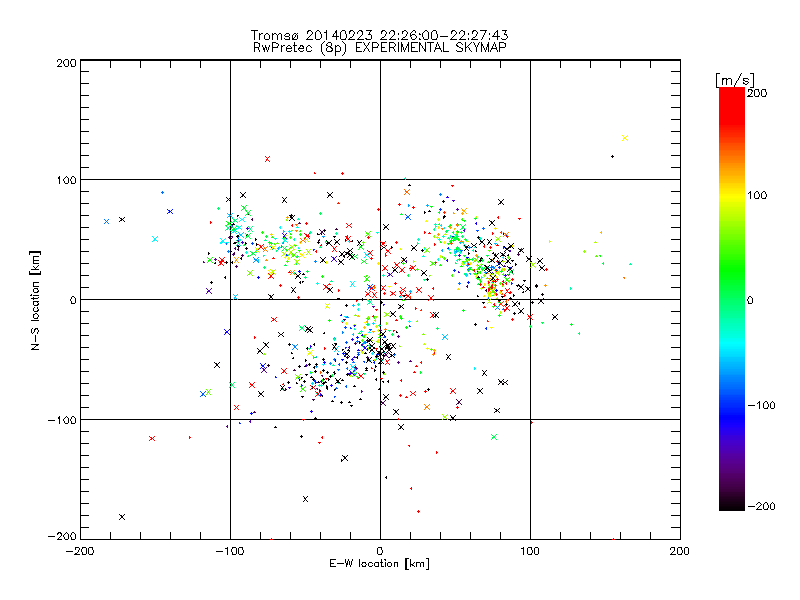This screenshot has height=600, width=800.
Task: Click the plot title line 'Tromsø 20140223 22:26:00-22:27:43'
Action: (x=379, y=35)
